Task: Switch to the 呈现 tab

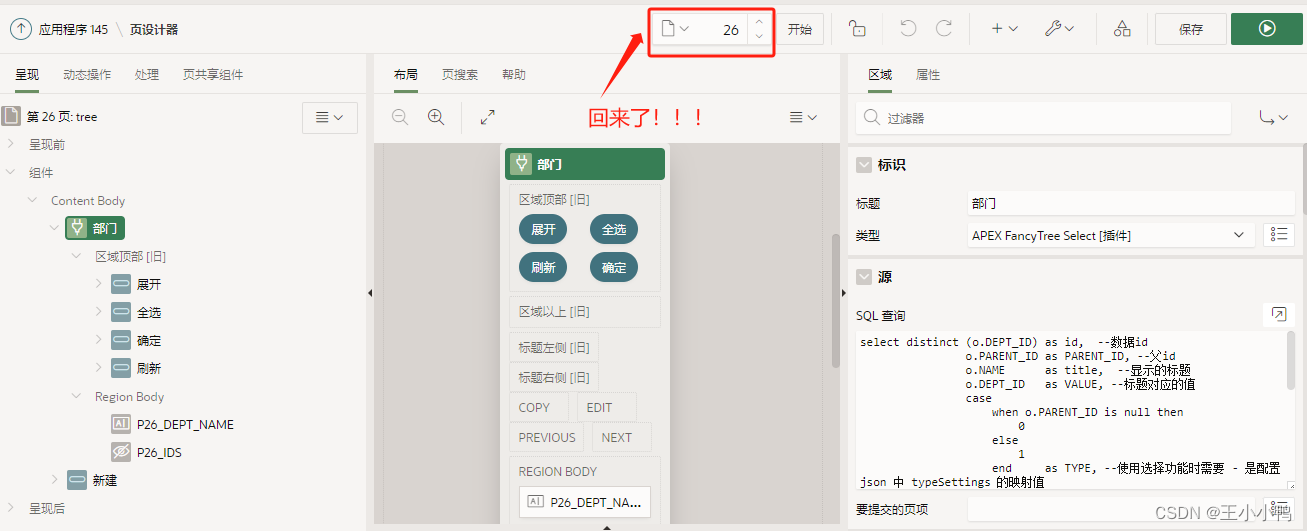Action: 27,75
